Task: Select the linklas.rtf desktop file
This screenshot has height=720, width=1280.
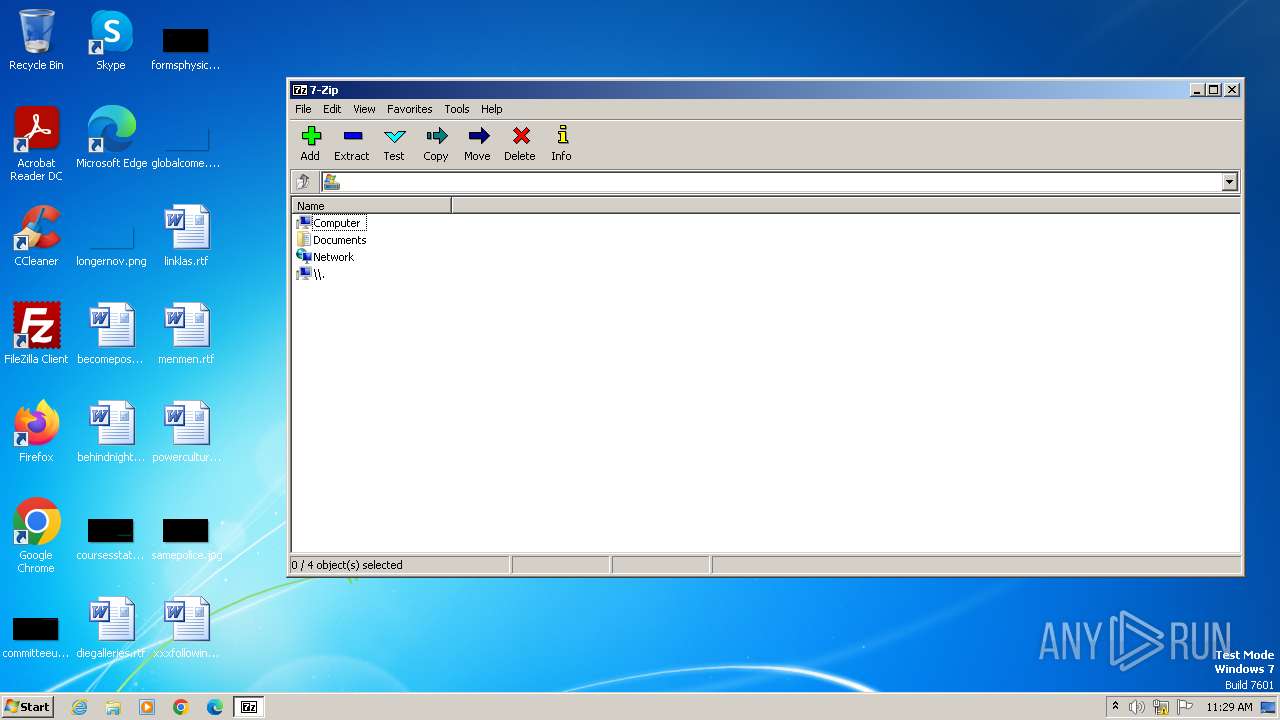Action: point(186,236)
